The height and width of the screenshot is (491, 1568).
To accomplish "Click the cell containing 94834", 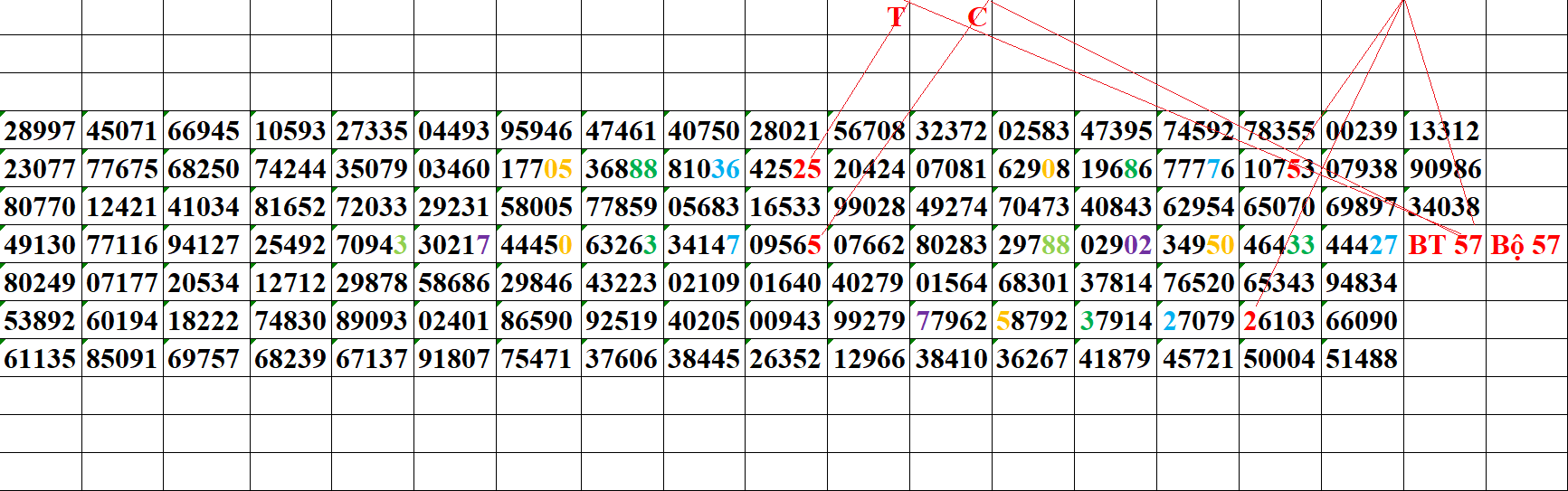I will 1361,283.
